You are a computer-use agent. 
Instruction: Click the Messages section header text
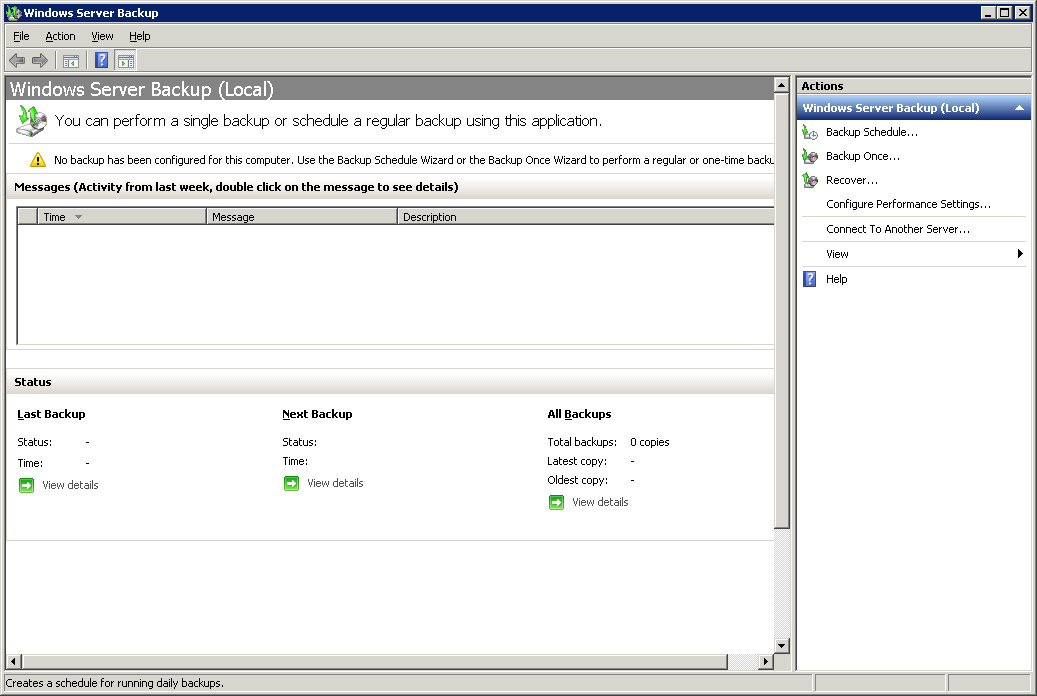236,187
